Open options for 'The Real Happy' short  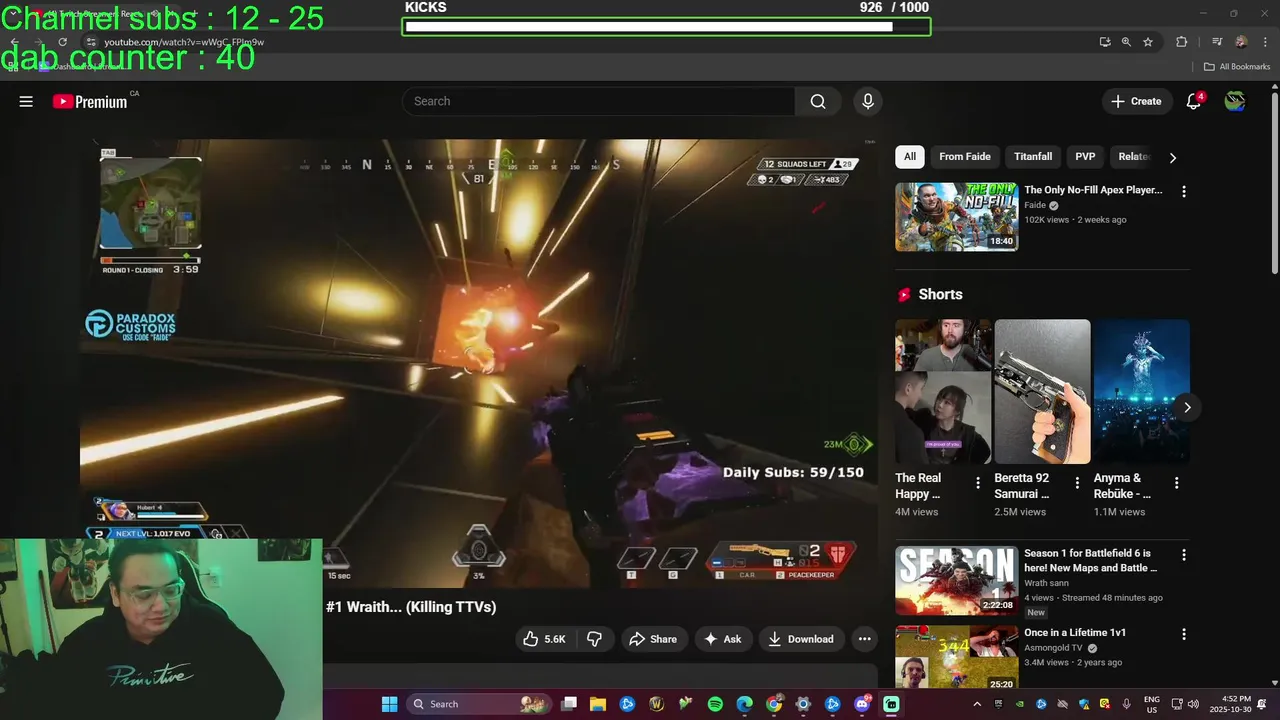(x=978, y=483)
